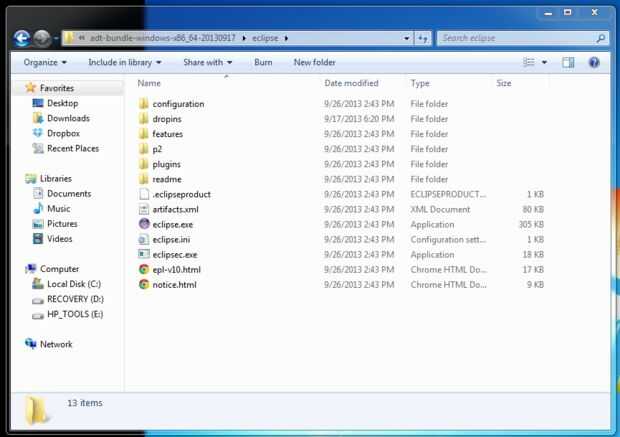620x437 pixels.
Task: Select the plugins folder icon
Action: 144,164
